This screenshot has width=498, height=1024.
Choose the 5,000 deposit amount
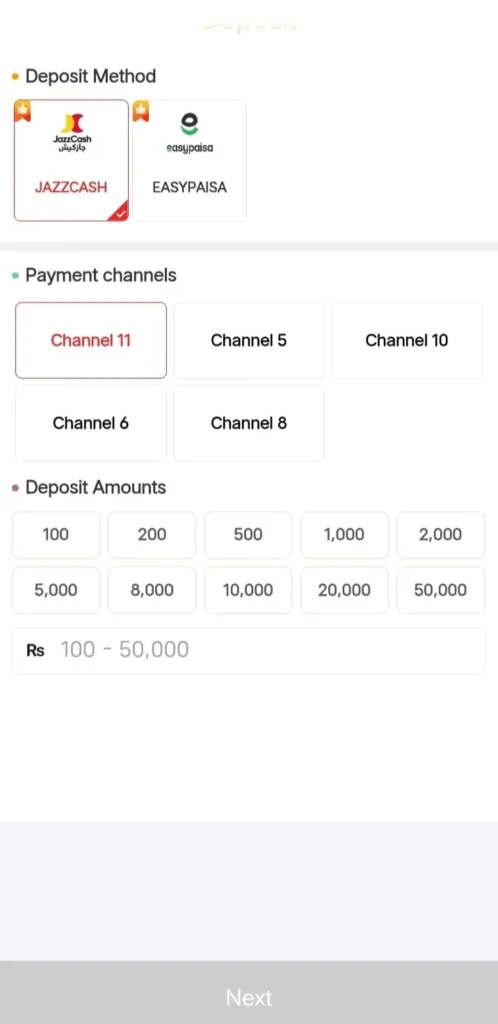pyautogui.click(x=55, y=590)
